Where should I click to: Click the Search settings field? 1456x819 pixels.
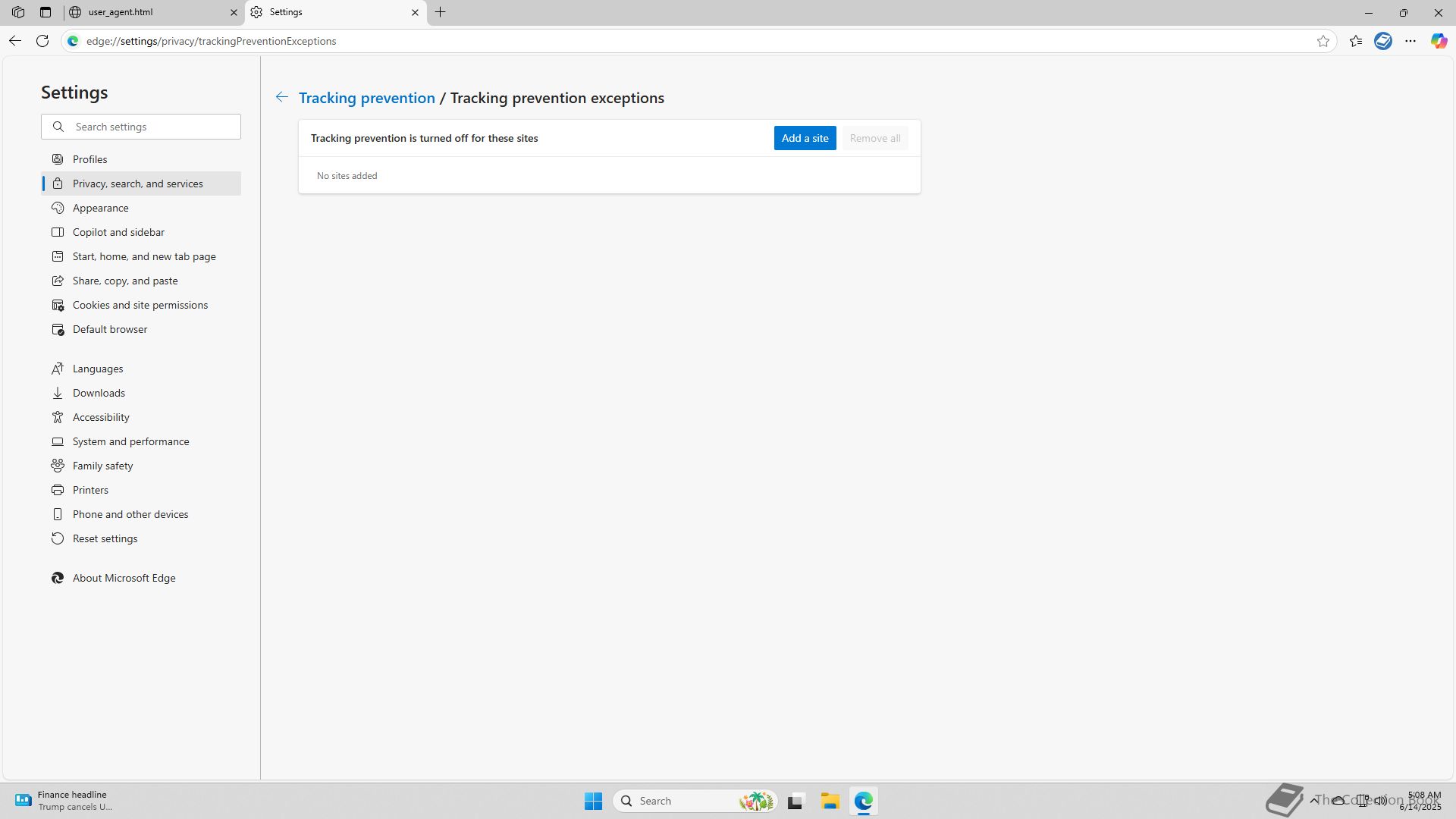pyautogui.click(x=152, y=127)
